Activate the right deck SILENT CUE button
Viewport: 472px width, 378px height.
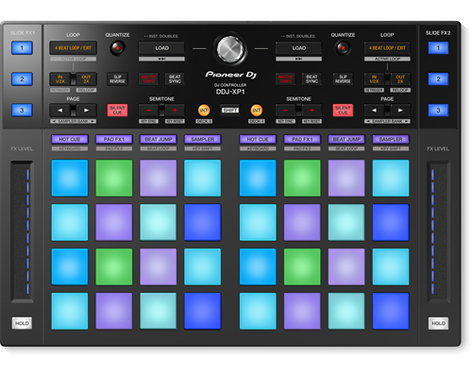343,110
